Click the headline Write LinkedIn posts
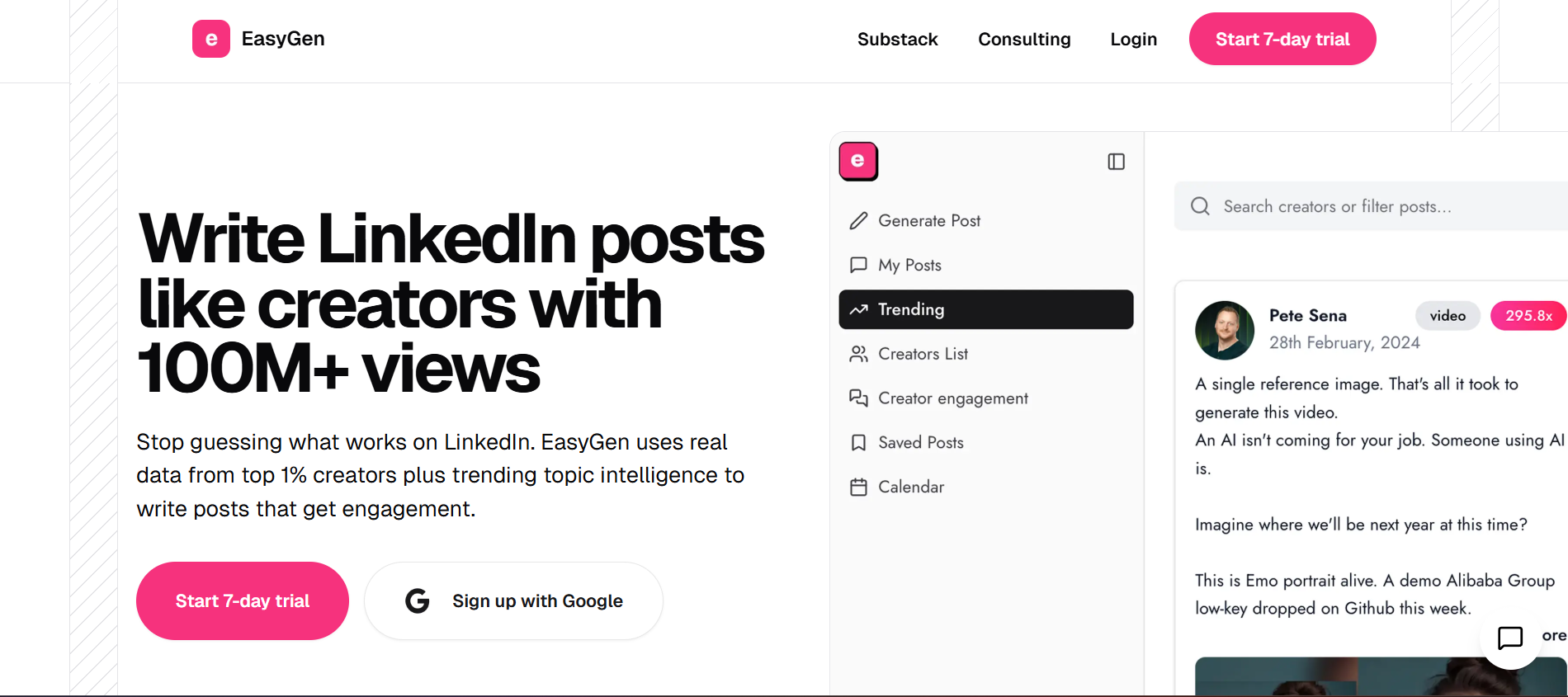The height and width of the screenshot is (697, 1568). tap(451, 239)
